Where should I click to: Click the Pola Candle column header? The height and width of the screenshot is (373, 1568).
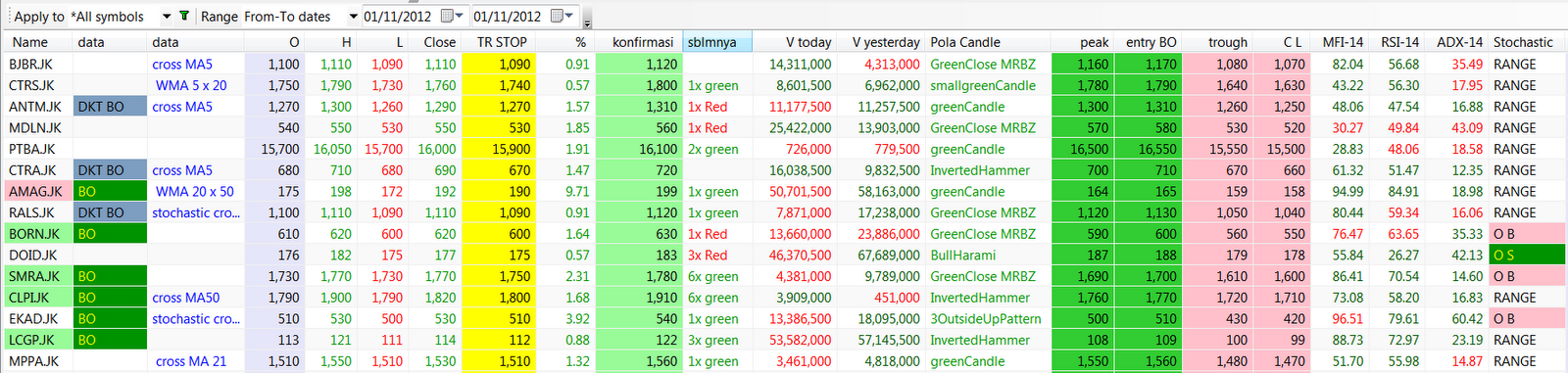pyautogui.click(x=988, y=42)
